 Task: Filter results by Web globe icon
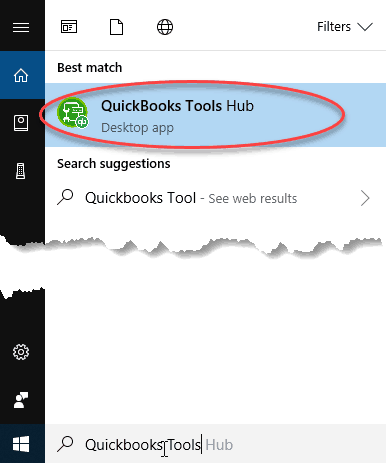pos(165,27)
